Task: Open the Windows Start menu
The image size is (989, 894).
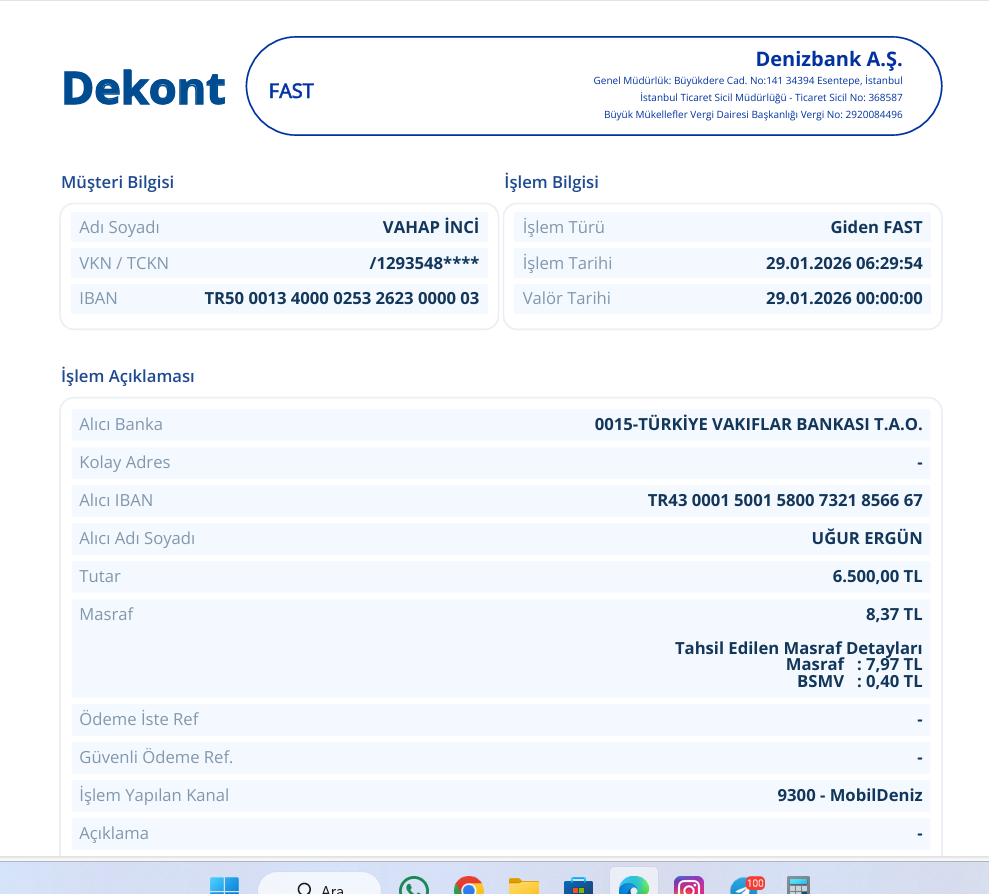Action: (x=224, y=886)
